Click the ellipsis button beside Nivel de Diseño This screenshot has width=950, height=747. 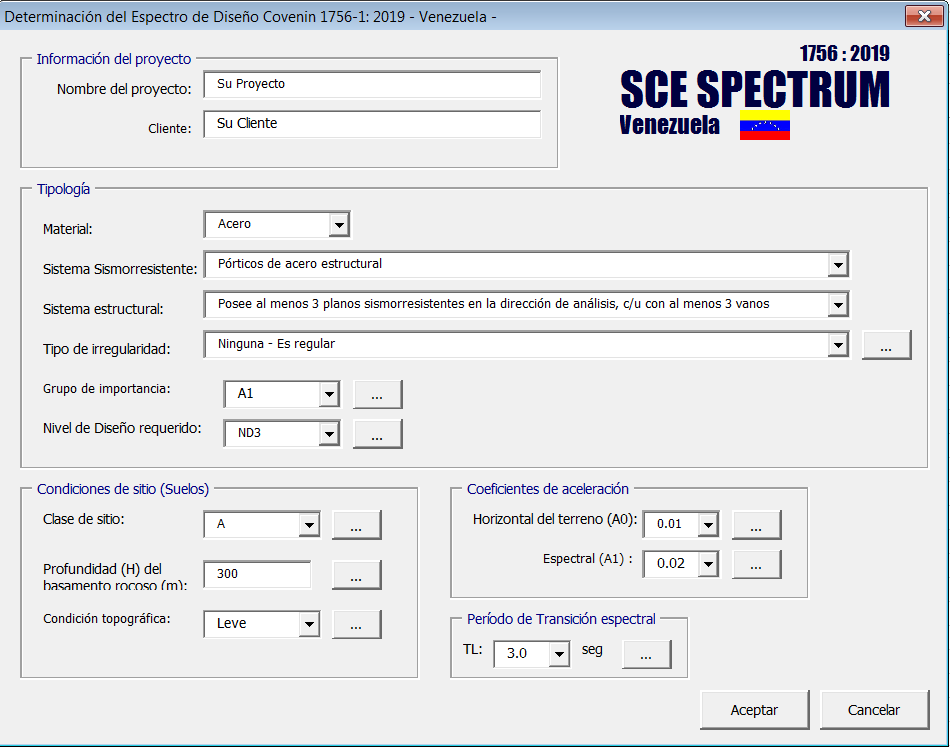[377, 434]
